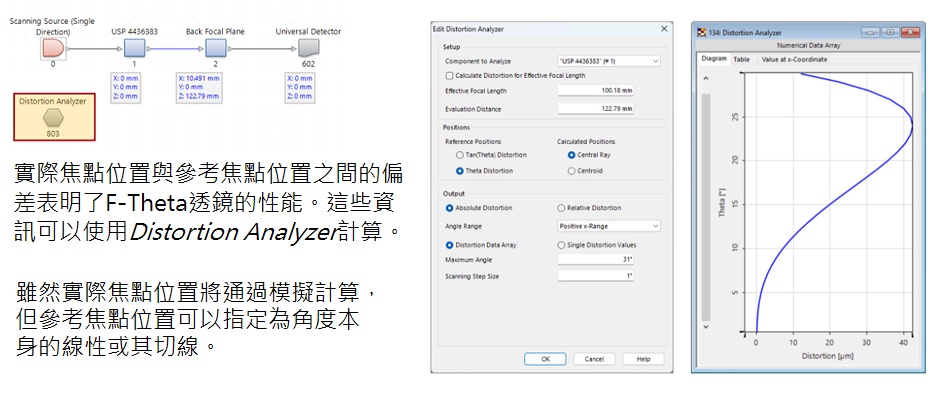Choose Centroid calculated position
Screen dimensions: 942x399
pyautogui.click(x=571, y=171)
